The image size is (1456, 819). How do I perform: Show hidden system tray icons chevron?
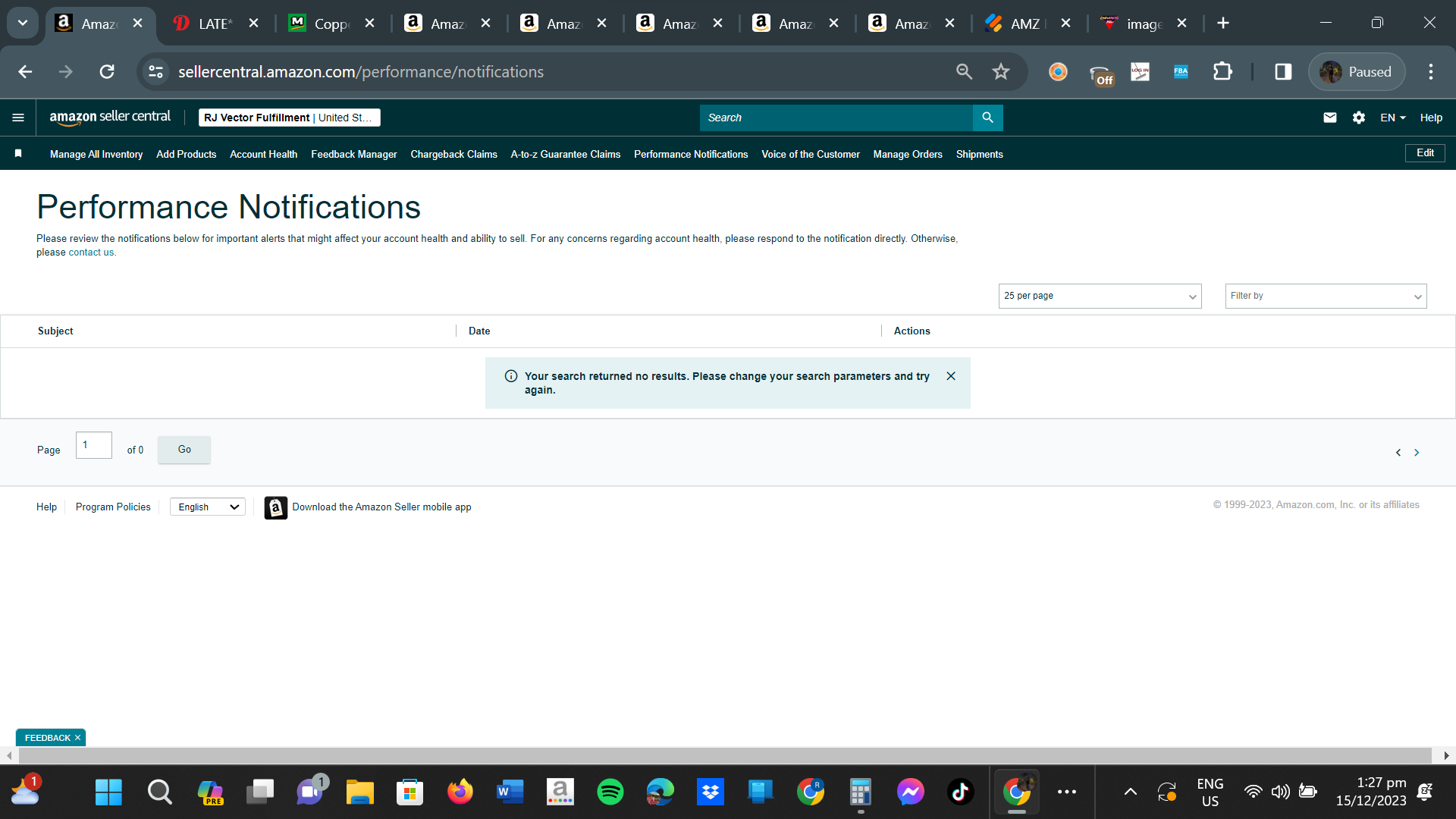1131,792
